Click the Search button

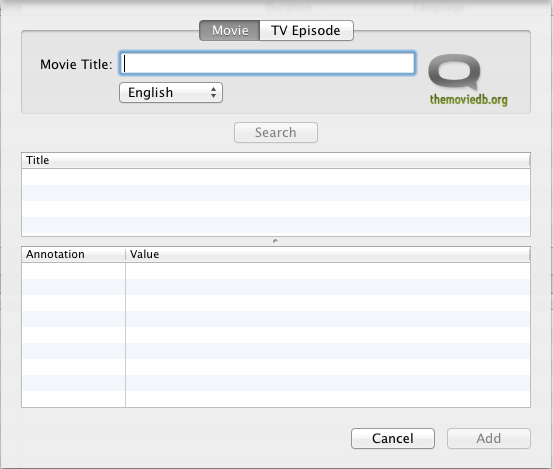276,133
